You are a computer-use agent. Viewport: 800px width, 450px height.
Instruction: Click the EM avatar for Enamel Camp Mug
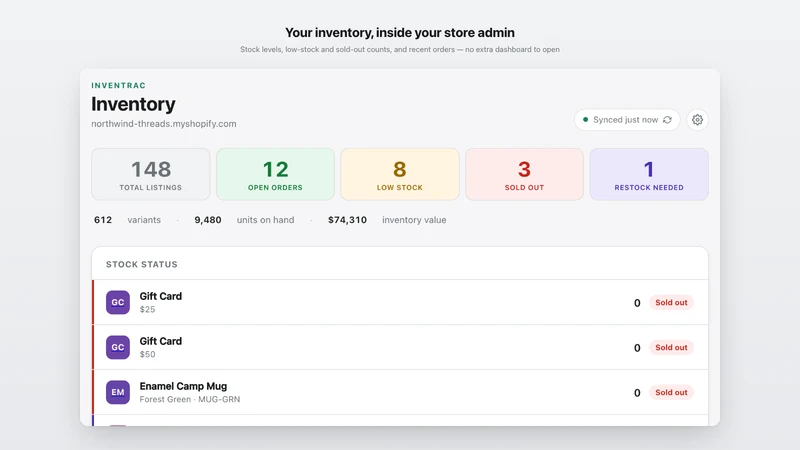[x=118, y=392]
